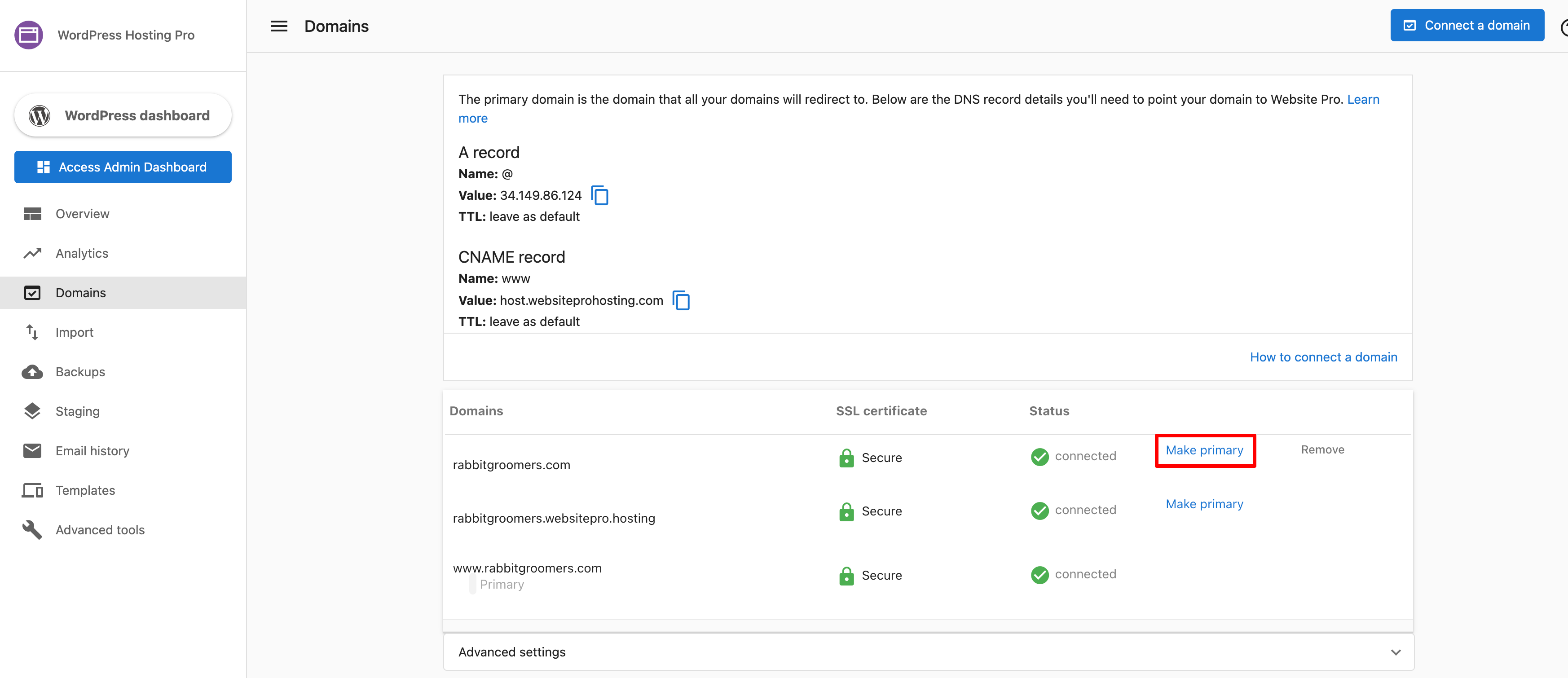Click Access Admin Dashboard button
This screenshot has height=678, width=1568.
pyautogui.click(x=123, y=167)
